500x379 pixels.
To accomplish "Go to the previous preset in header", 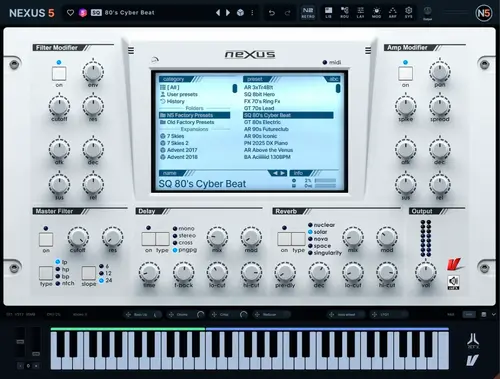I will click(x=218, y=13).
